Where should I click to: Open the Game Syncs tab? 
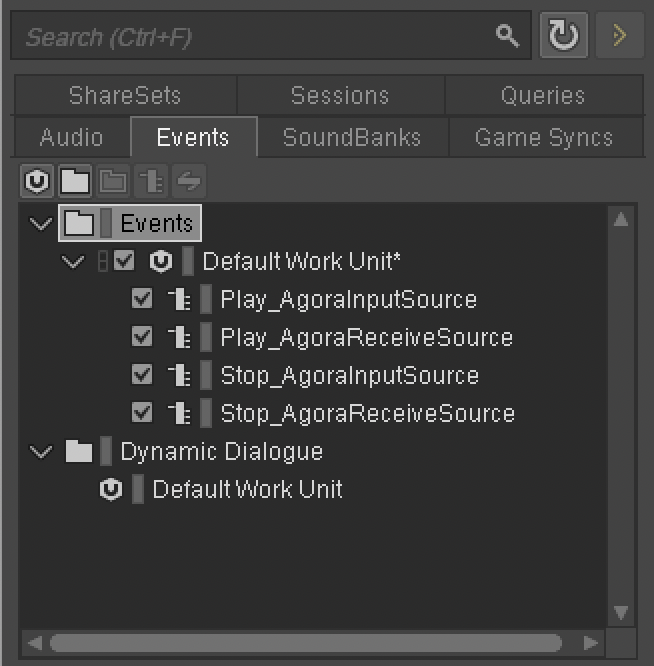[x=544, y=137]
